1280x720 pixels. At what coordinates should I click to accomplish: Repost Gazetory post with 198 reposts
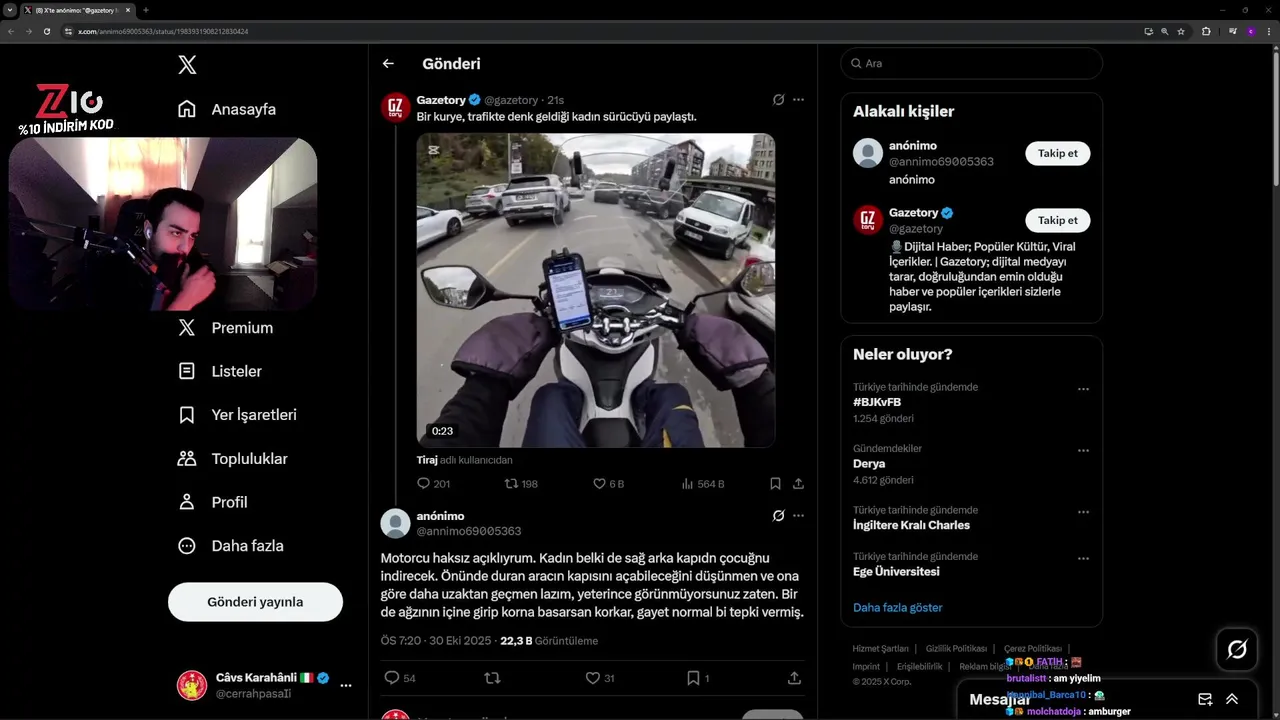[x=521, y=484]
